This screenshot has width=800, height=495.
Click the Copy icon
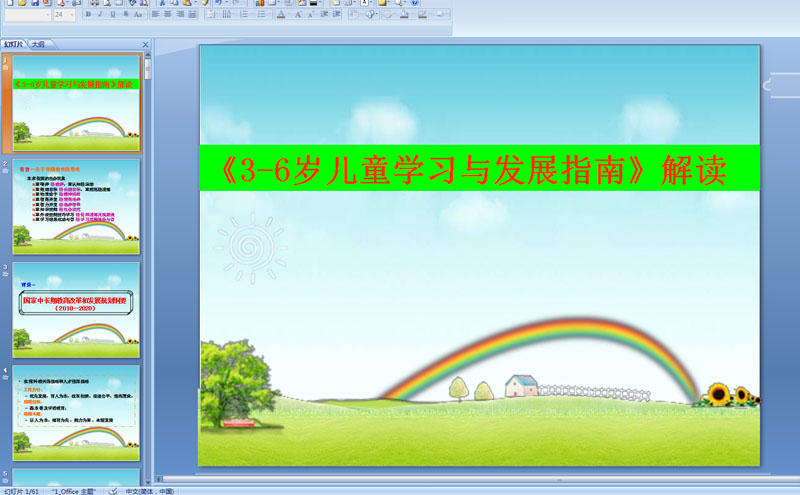[x=174, y=3]
